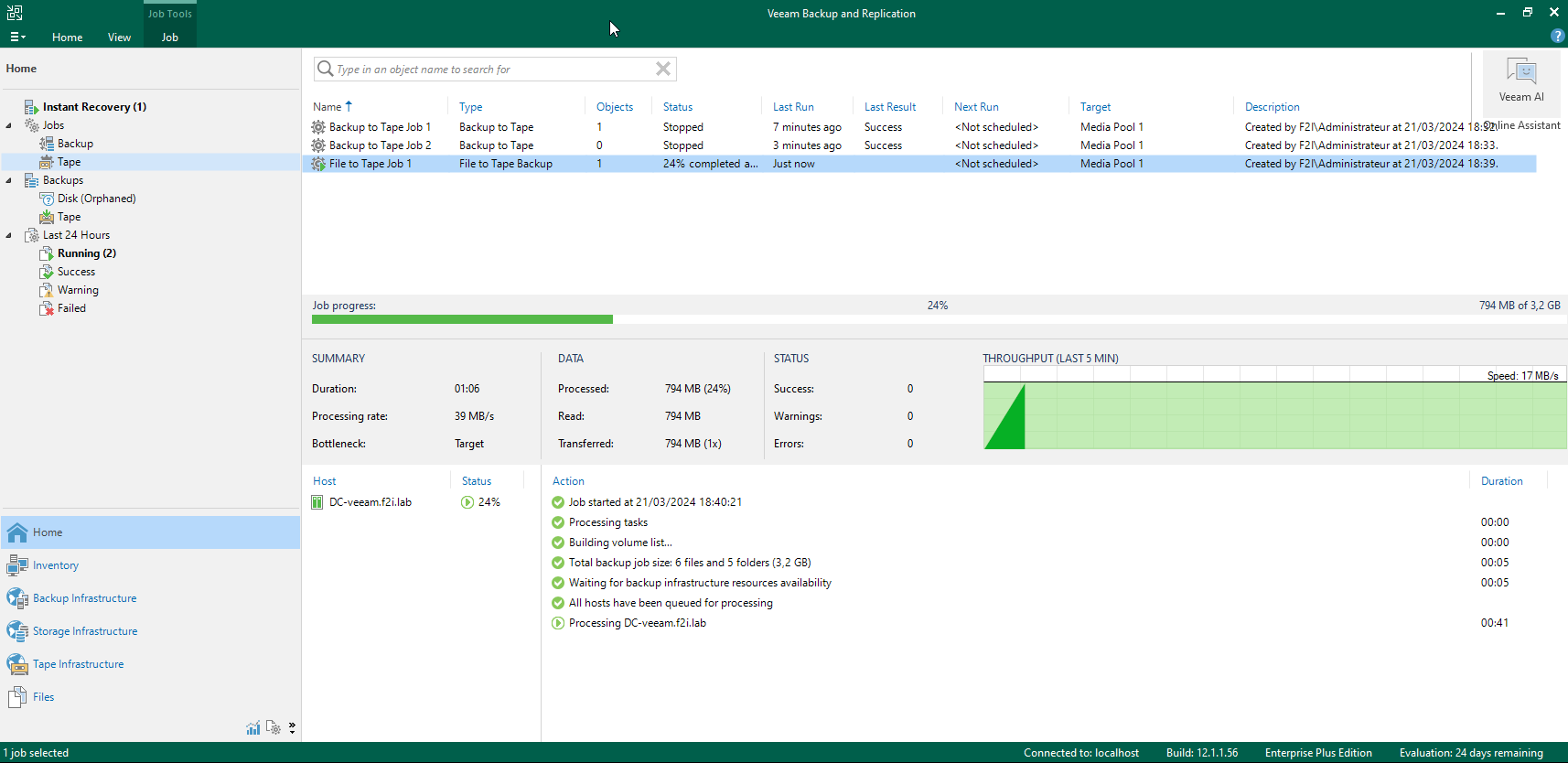
Task: Open Files view
Action: [44, 697]
